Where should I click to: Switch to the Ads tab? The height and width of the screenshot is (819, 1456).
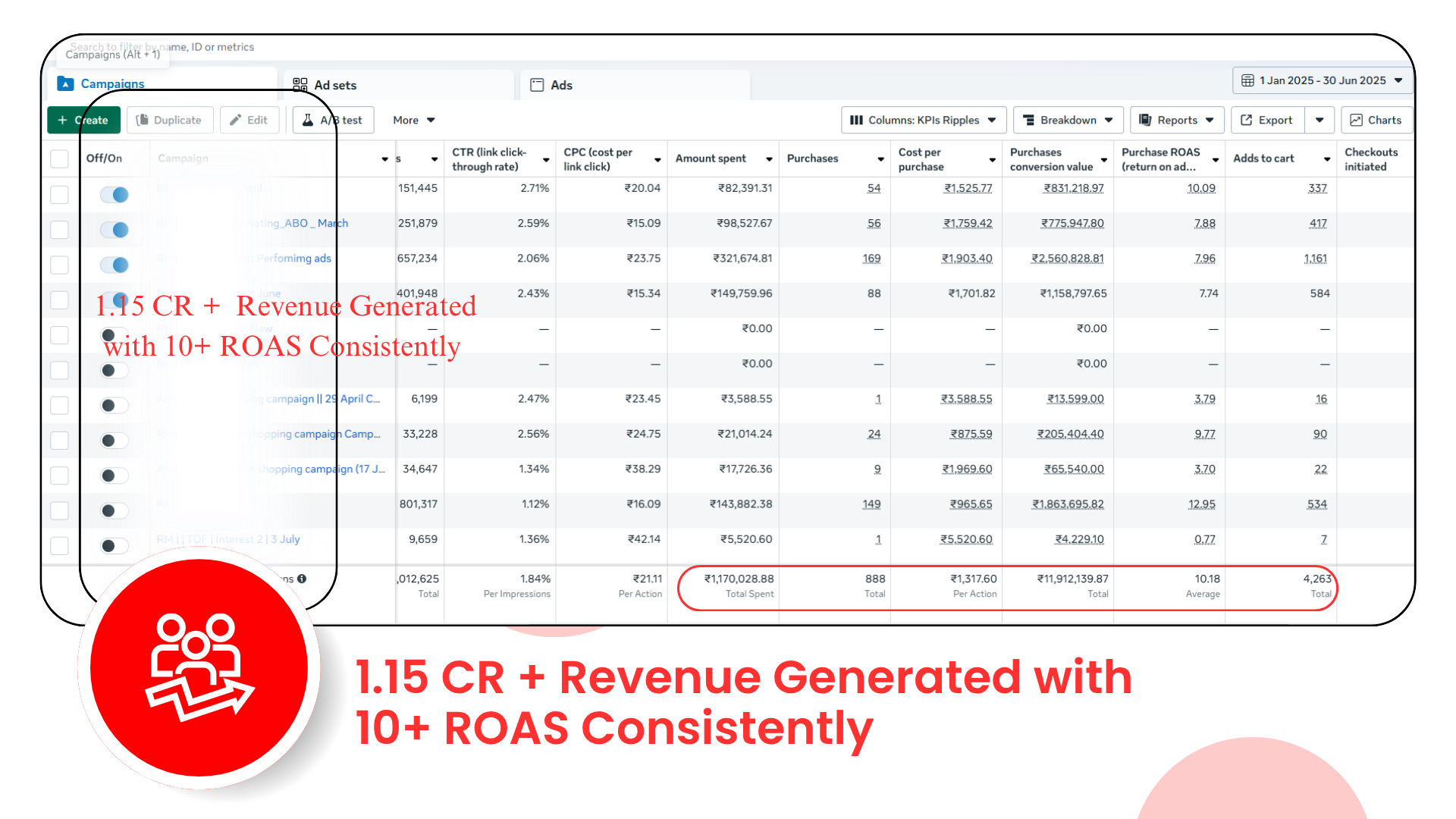click(561, 85)
